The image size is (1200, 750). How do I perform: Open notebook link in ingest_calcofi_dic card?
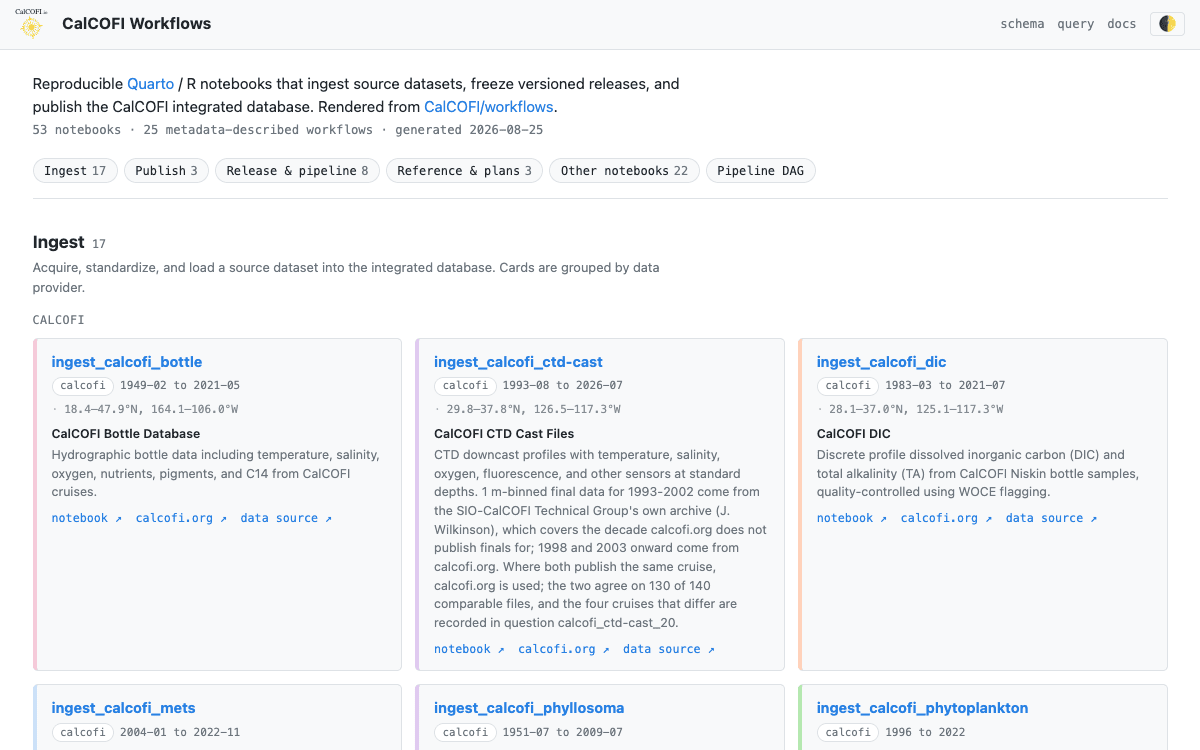[852, 518]
